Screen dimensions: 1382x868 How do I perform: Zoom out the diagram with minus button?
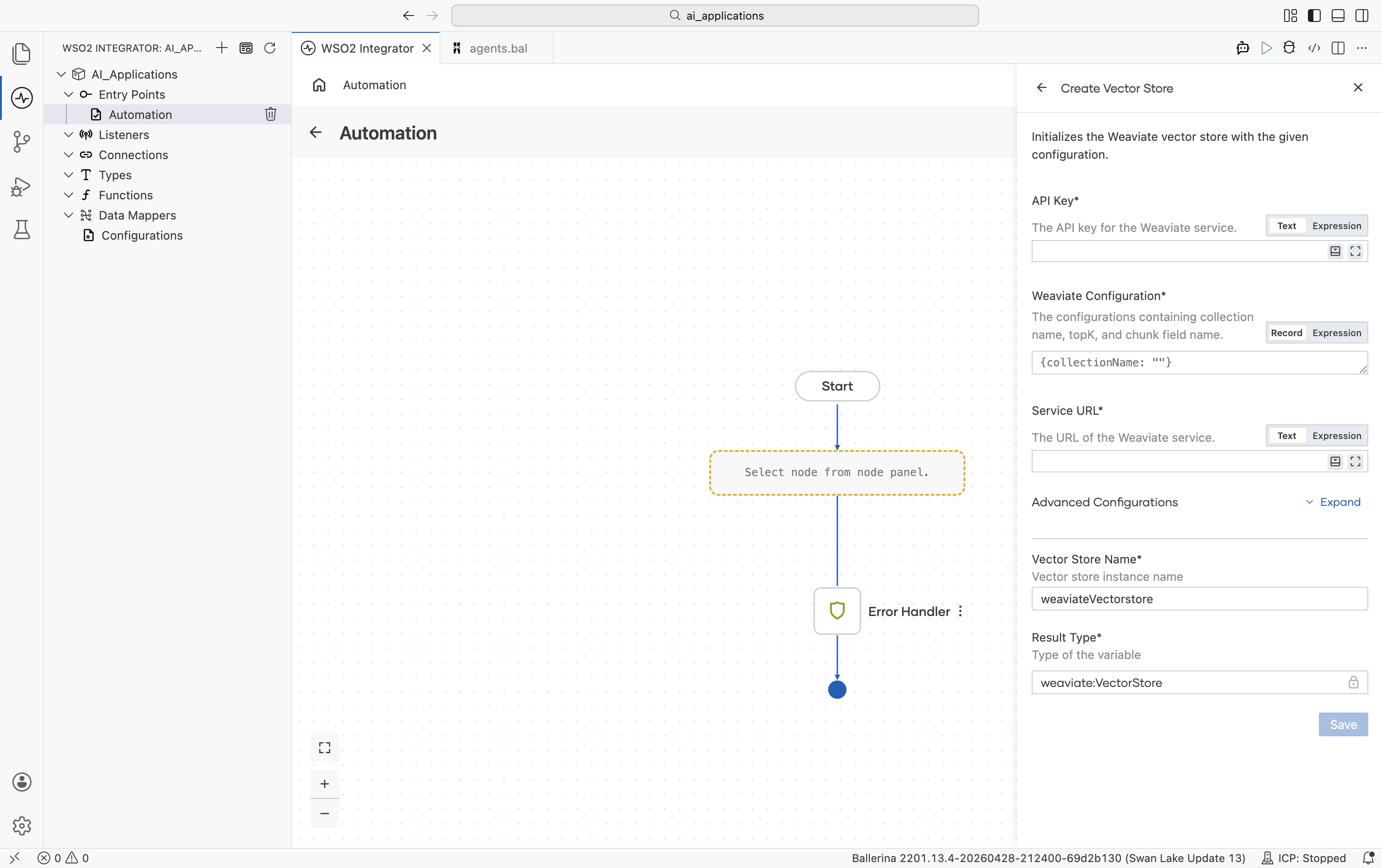tap(324, 814)
